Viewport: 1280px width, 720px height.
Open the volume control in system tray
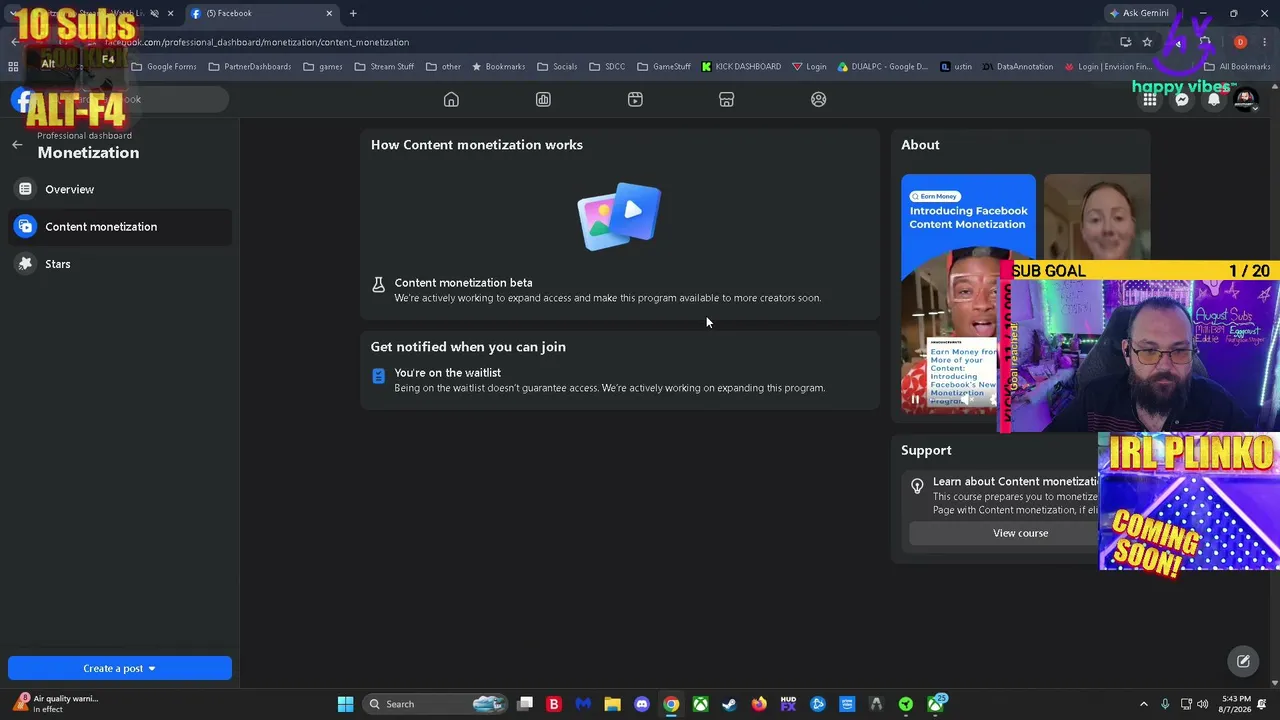coord(1203,704)
